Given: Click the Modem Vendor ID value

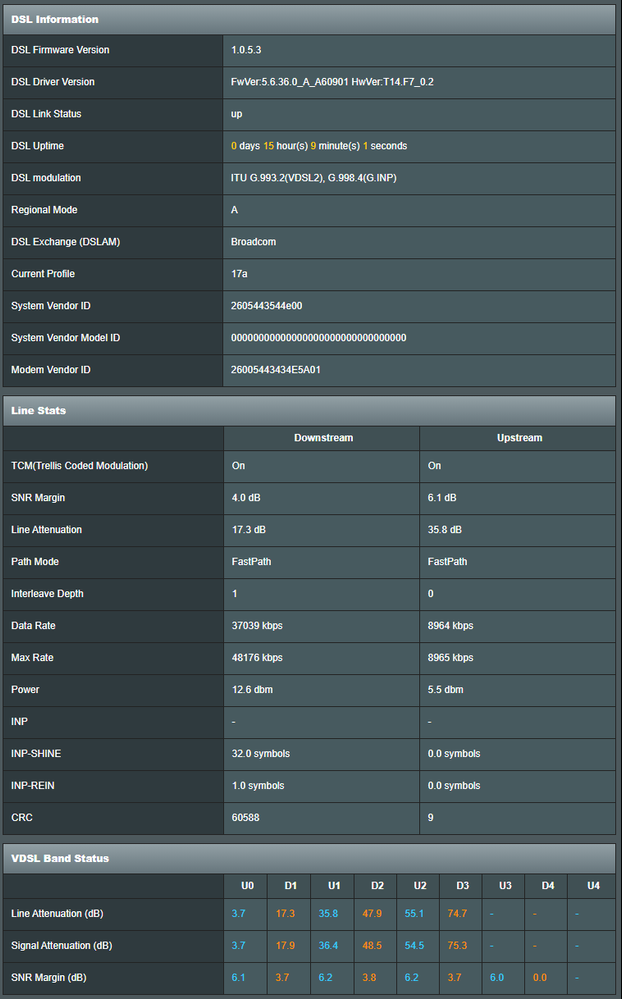Looking at the screenshot, I should click(x=276, y=370).
